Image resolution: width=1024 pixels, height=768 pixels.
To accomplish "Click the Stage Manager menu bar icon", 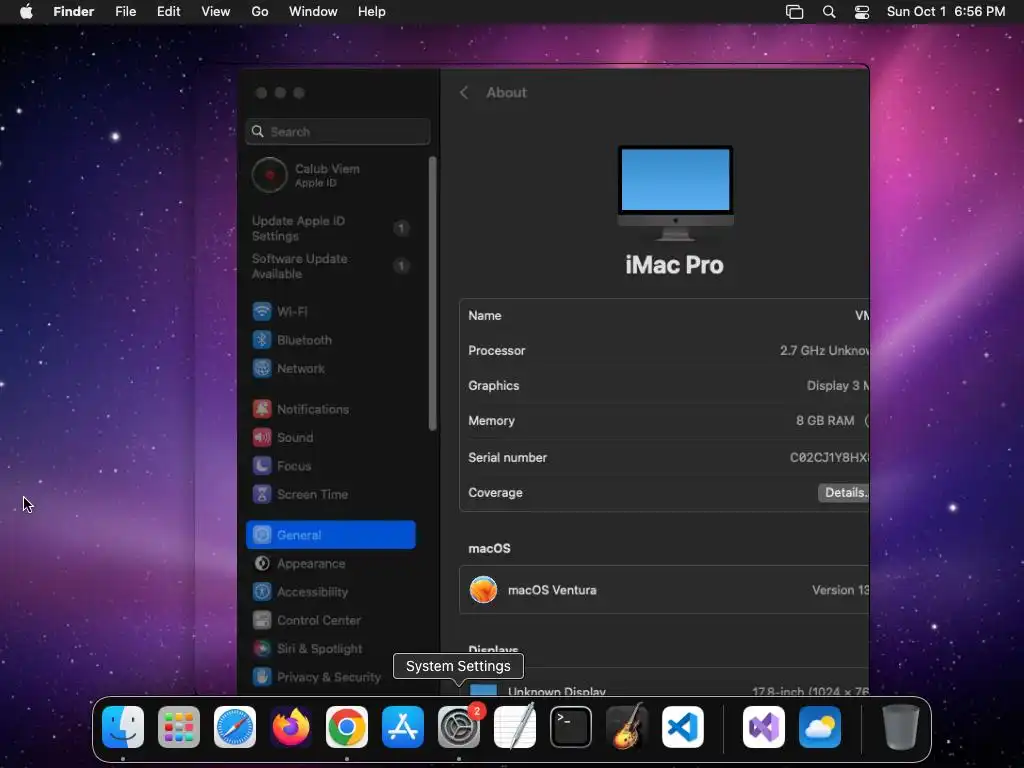I will (794, 12).
